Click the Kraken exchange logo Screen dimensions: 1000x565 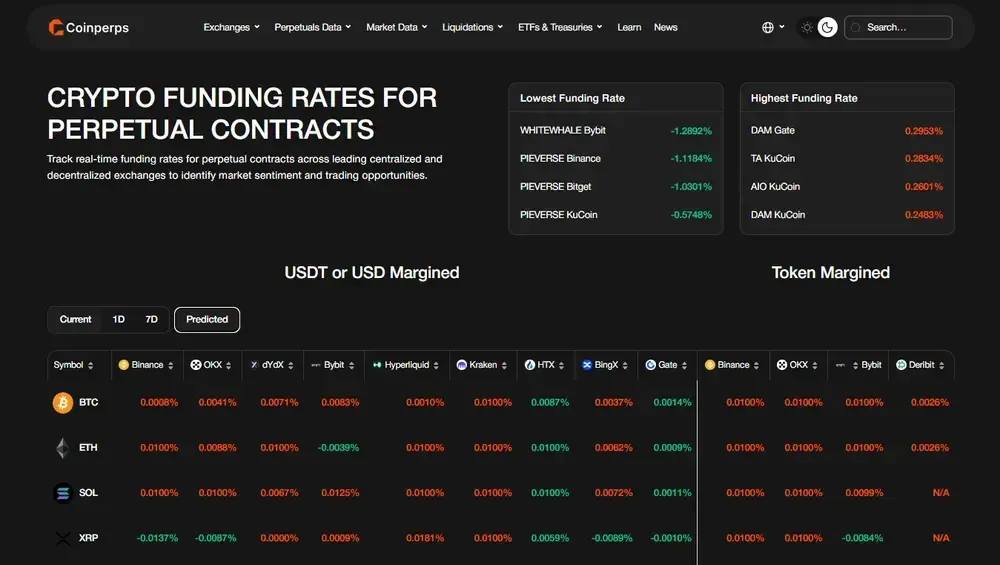point(462,365)
